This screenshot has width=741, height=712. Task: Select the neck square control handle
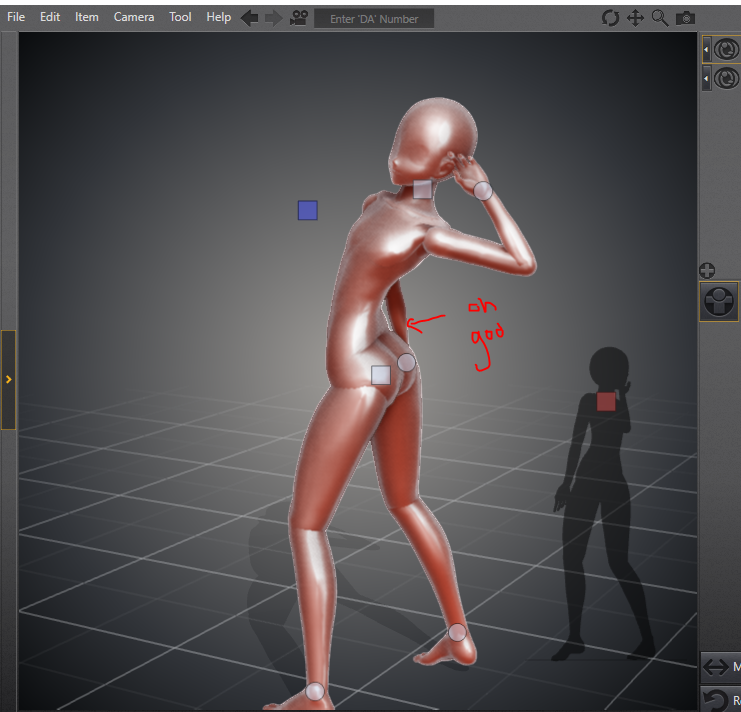422,189
